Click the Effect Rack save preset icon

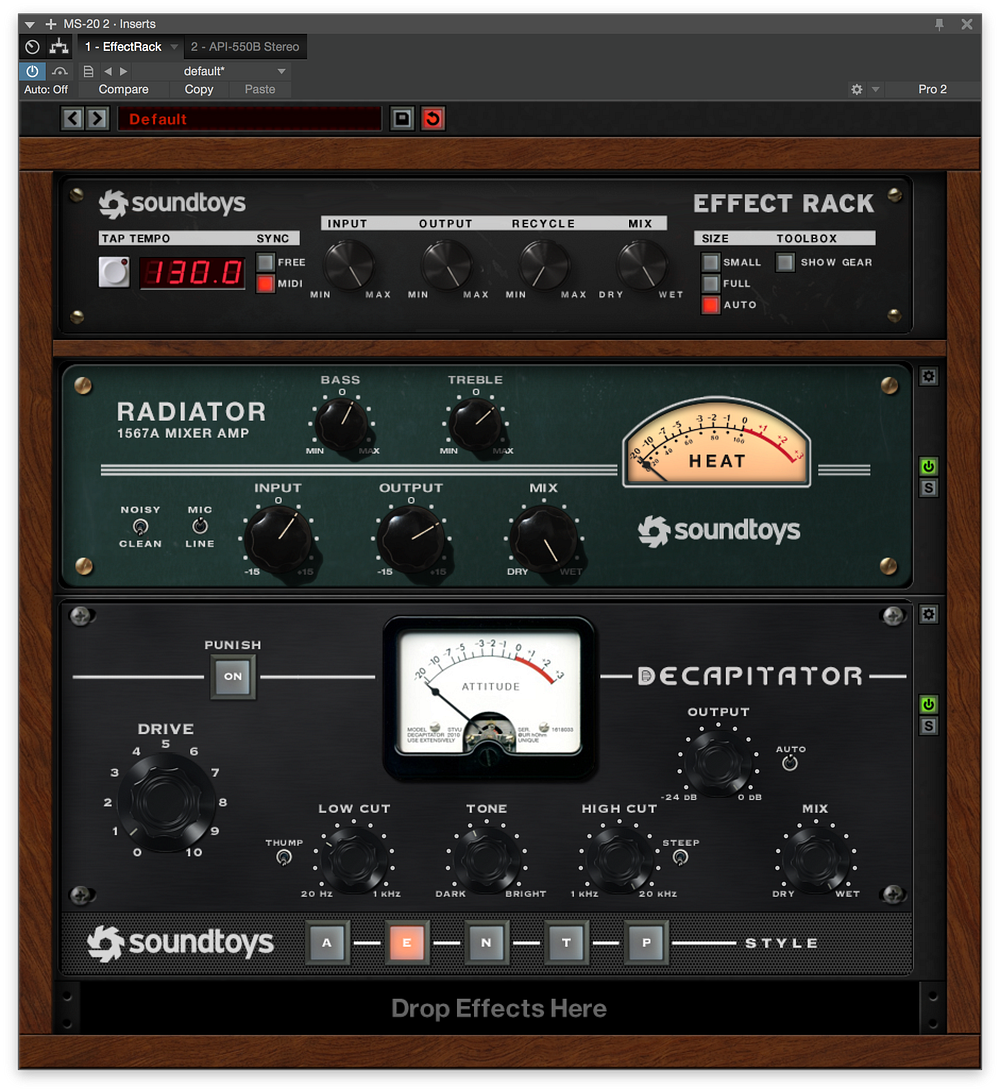(x=402, y=118)
